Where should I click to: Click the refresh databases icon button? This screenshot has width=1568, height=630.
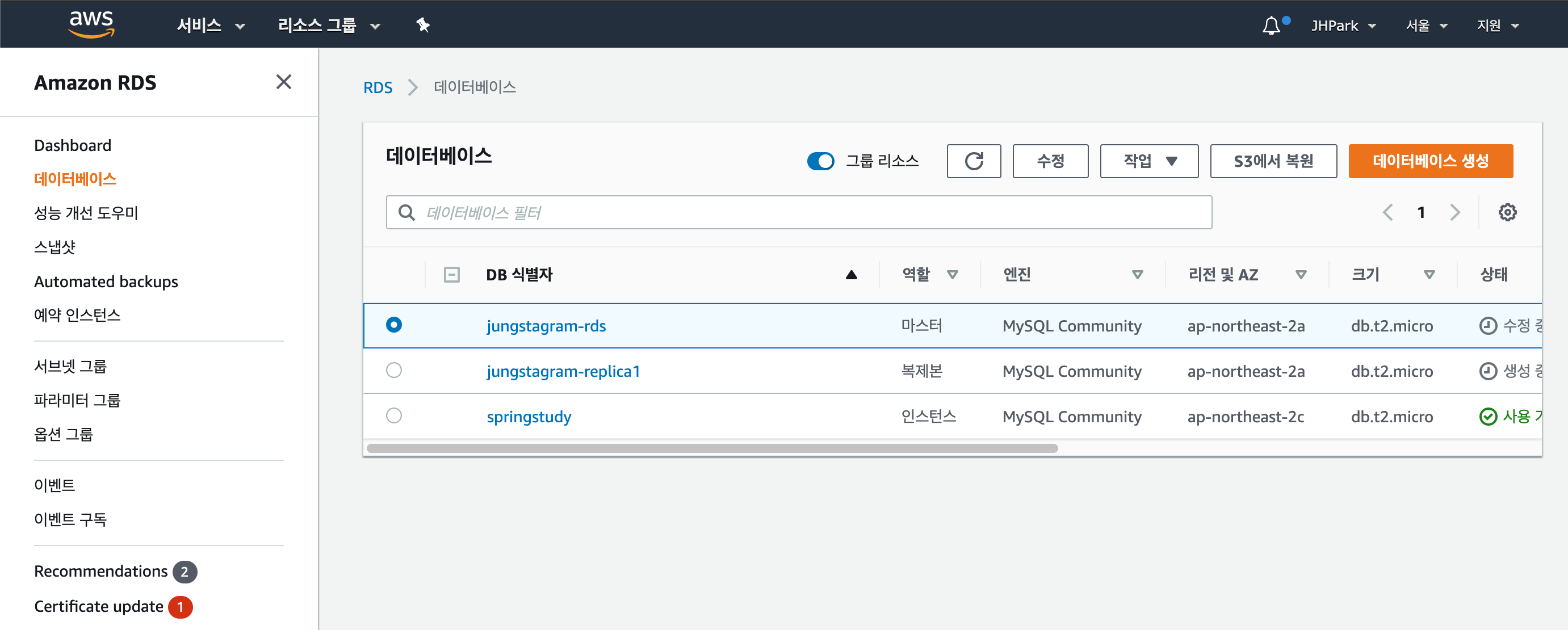pos(973,161)
